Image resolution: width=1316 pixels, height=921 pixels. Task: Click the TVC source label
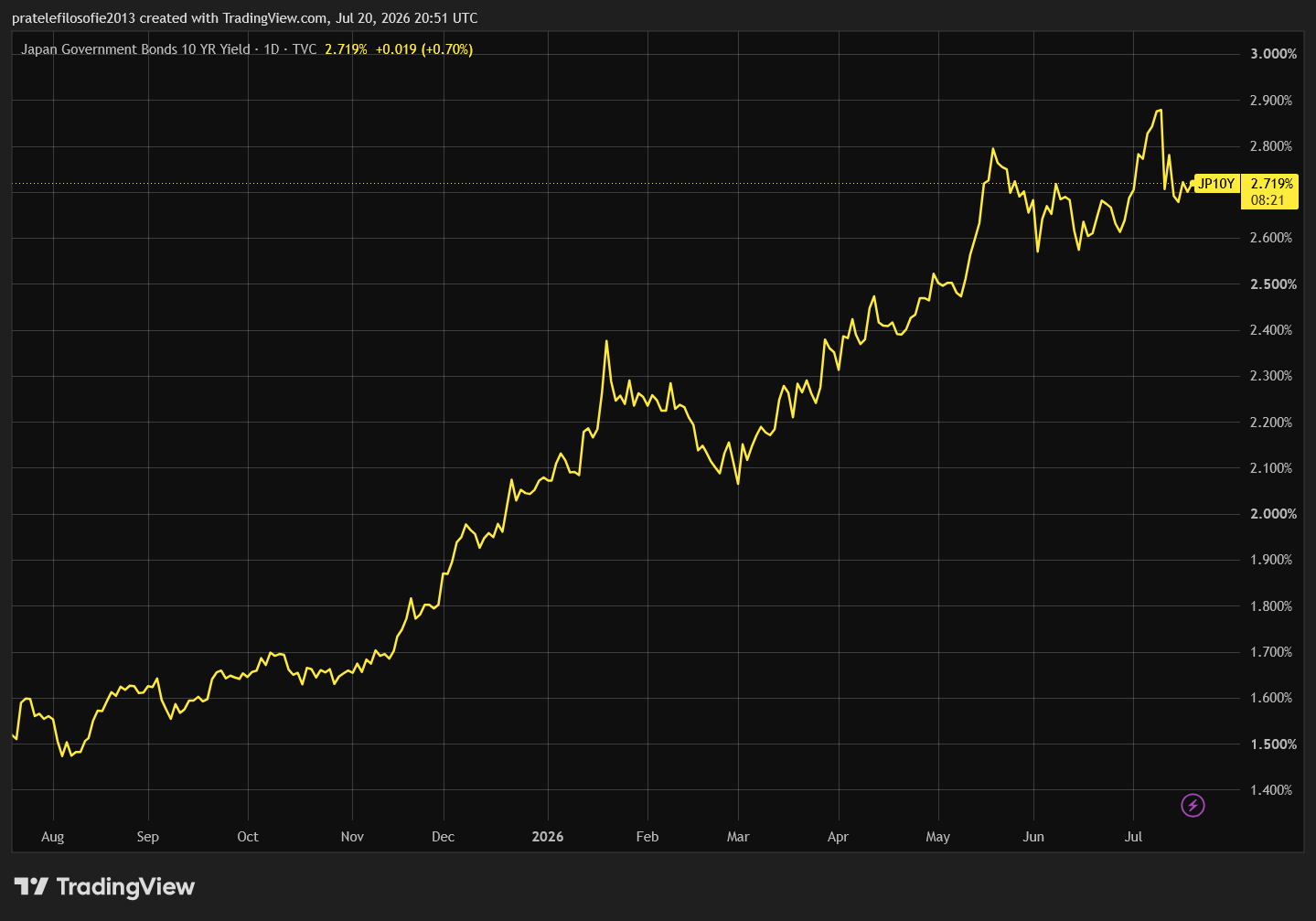[x=305, y=49]
